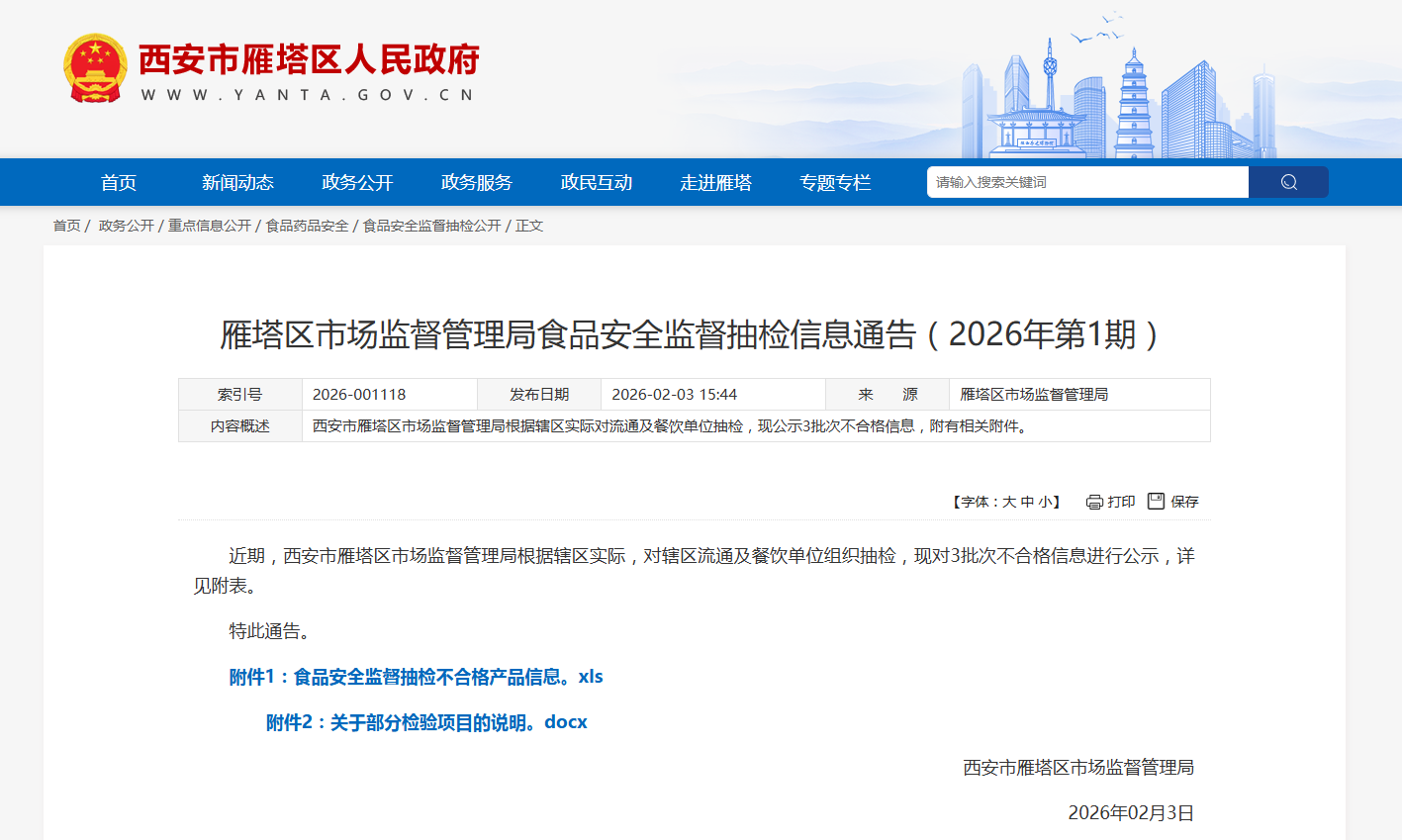Image resolution: width=1402 pixels, height=840 pixels.
Task: Set font size to 大
Action: [x=1009, y=503]
